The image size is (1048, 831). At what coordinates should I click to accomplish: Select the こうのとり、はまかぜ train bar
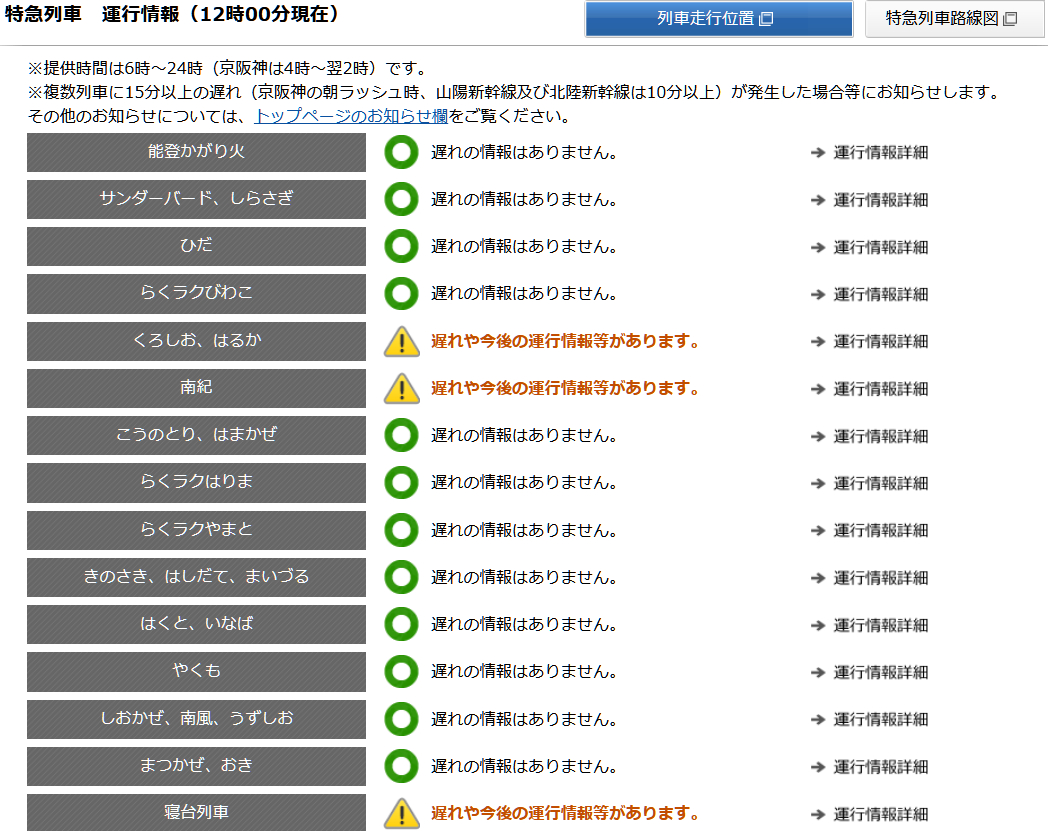pos(196,435)
